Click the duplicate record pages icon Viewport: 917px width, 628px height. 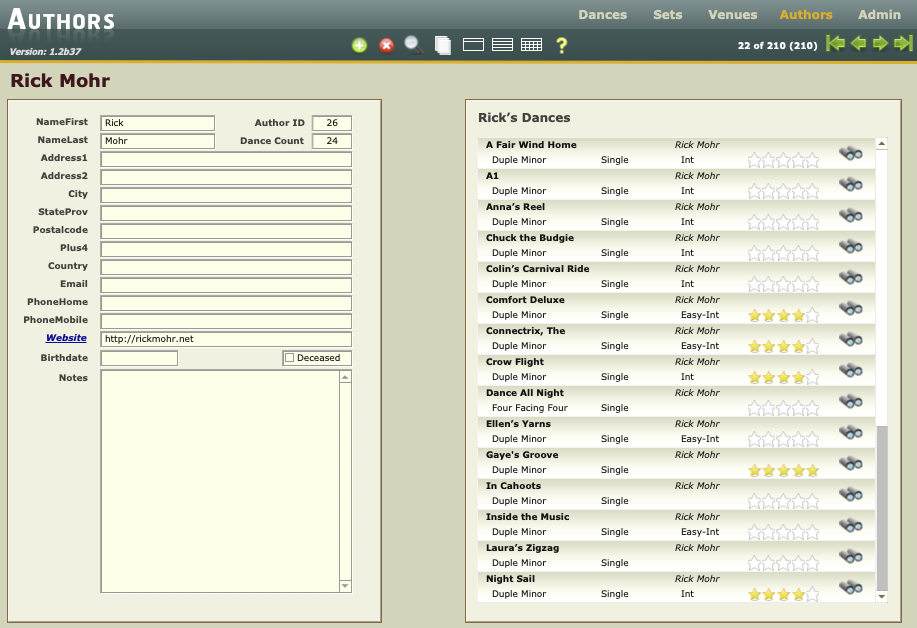coord(443,45)
